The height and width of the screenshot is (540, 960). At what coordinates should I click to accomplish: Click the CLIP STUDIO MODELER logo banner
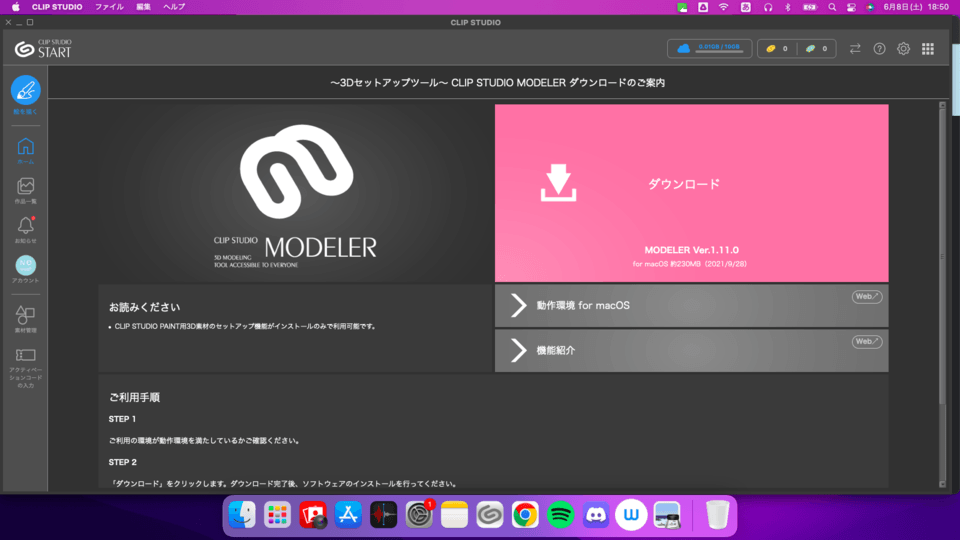coord(296,193)
